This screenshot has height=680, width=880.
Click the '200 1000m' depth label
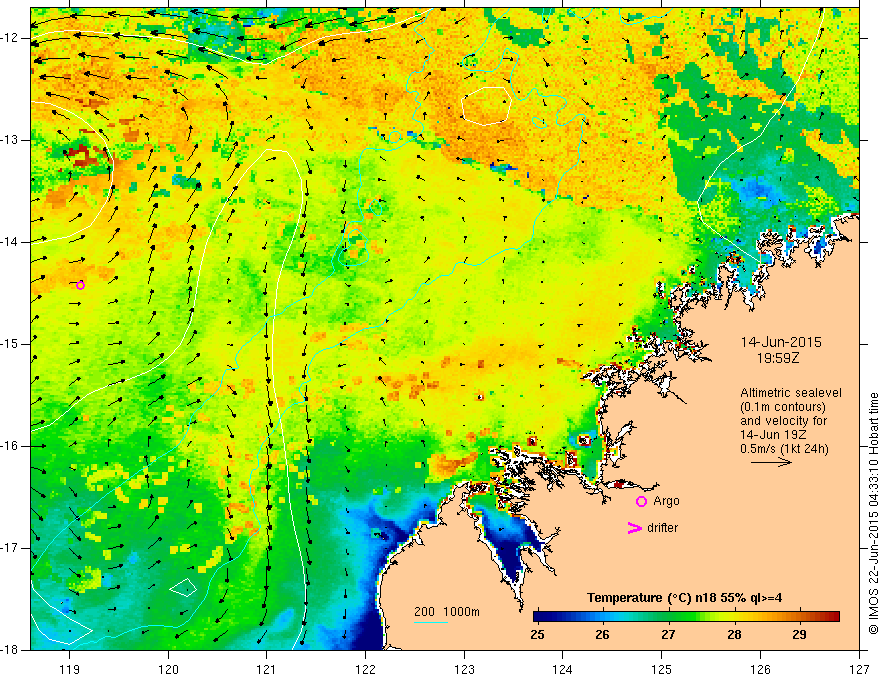pyautogui.click(x=447, y=612)
